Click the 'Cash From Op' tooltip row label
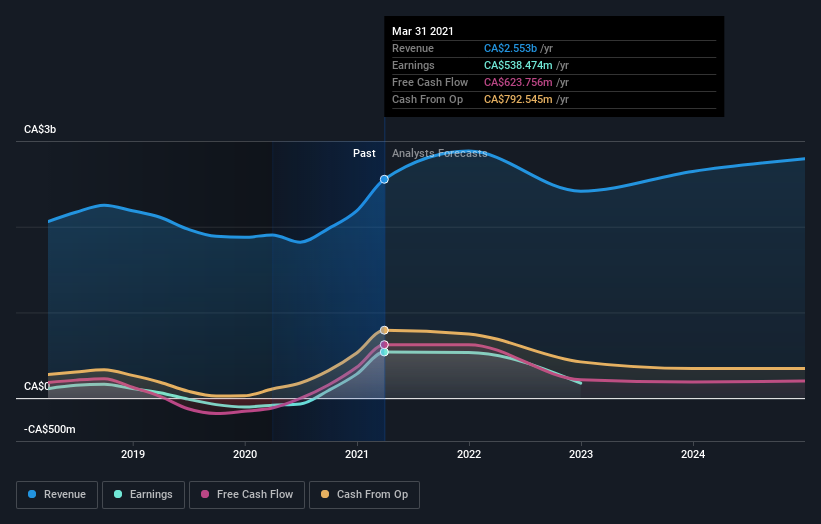821x524 pixels. tap(427, 99)
